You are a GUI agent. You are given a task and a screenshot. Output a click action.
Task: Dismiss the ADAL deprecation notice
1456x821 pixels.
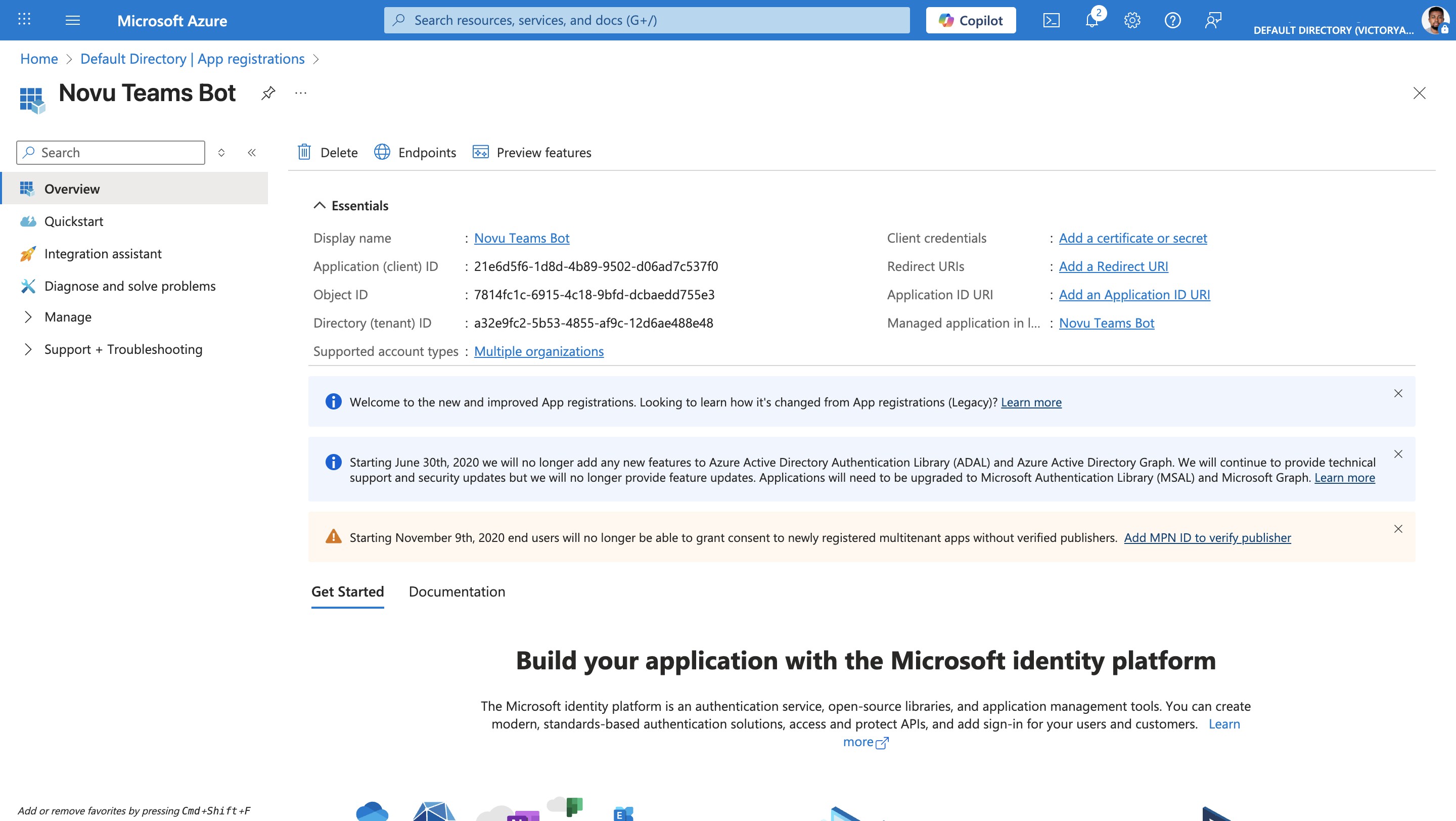[x=1398, y=454]
